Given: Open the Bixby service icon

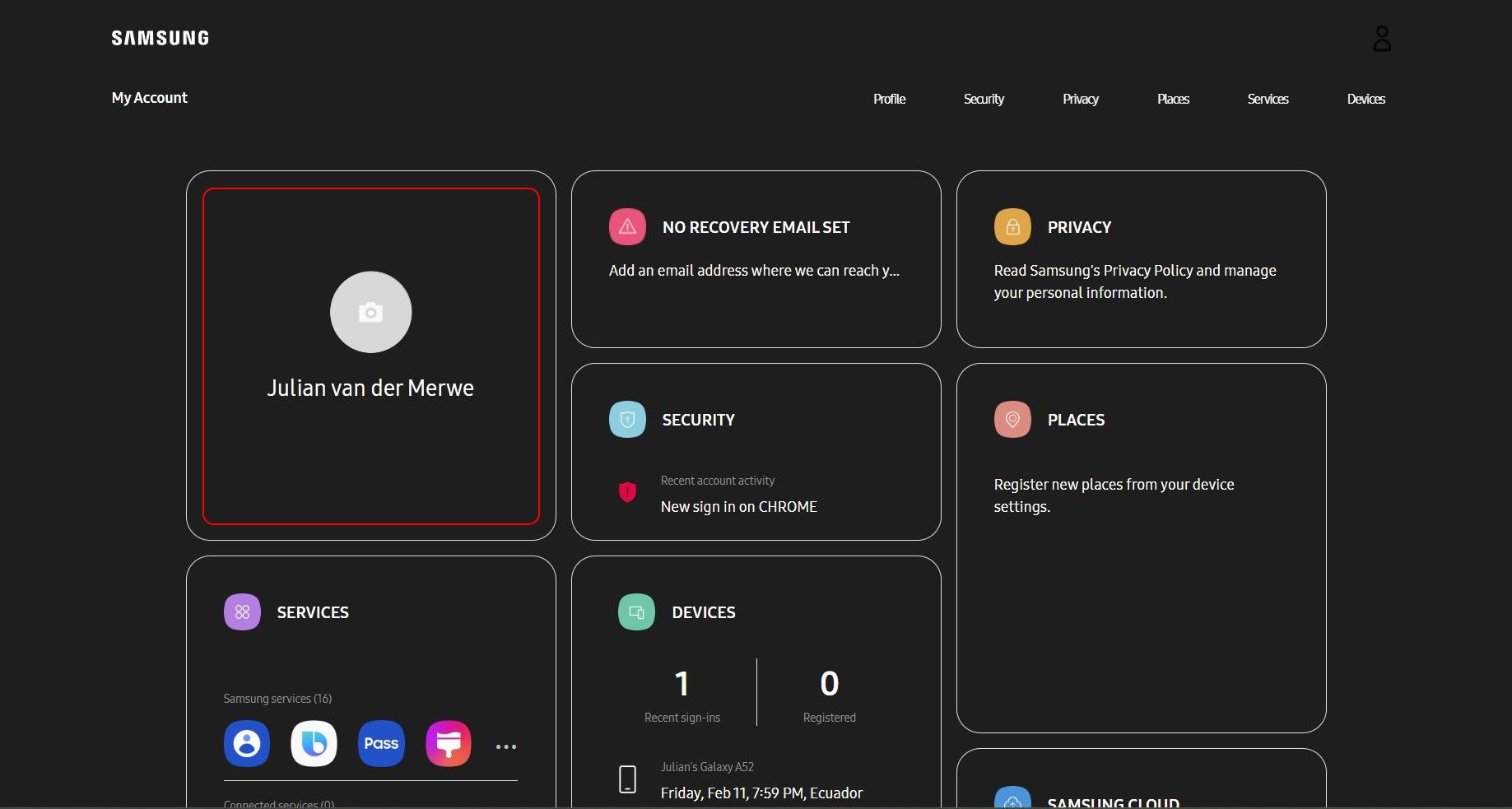Looking at the screenshot, I should click(314, 743).
